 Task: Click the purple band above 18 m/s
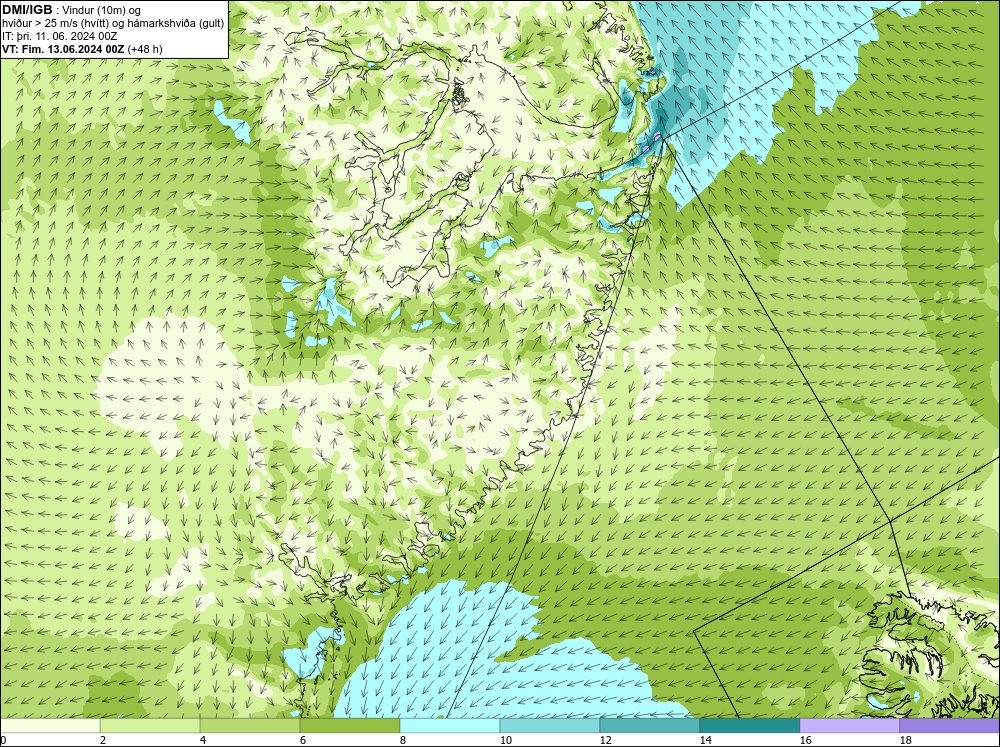click(x=949, y=726)
